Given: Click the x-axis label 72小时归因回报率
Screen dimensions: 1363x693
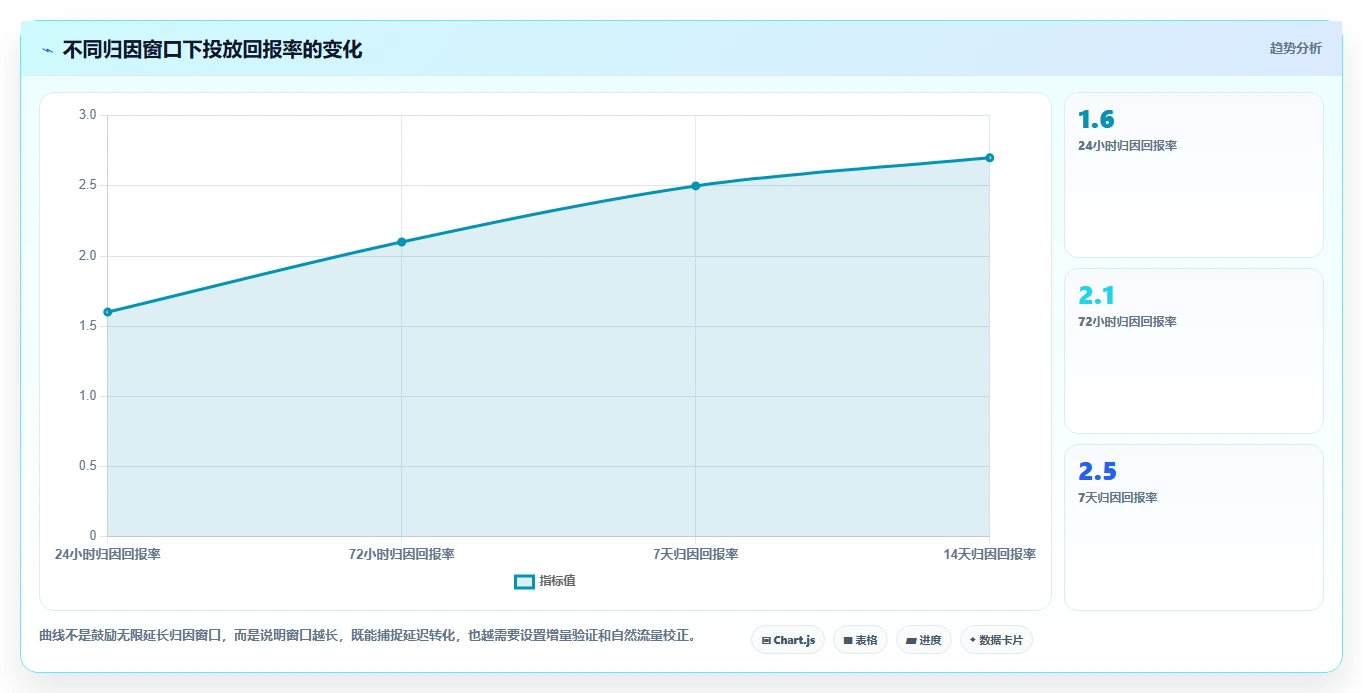Looking at the screenshot, I should [x=401, y=554].
